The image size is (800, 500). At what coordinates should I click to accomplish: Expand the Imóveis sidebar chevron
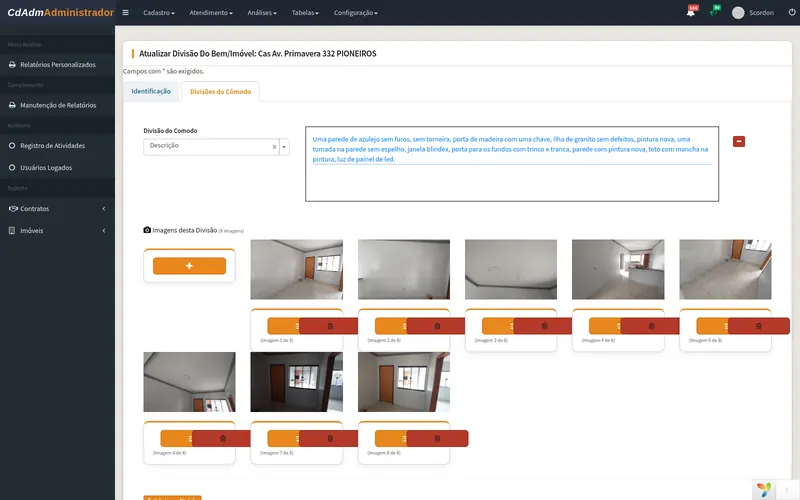coord(104,231)
